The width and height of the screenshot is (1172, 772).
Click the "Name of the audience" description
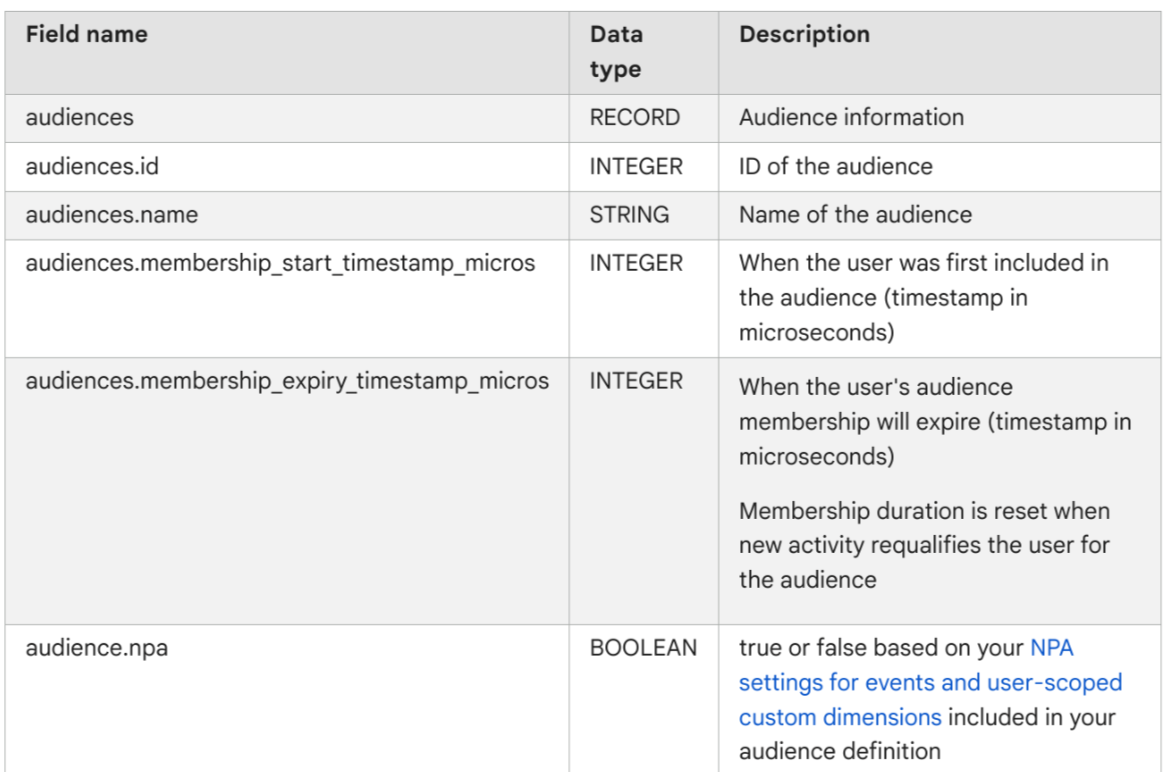point(855,214)
